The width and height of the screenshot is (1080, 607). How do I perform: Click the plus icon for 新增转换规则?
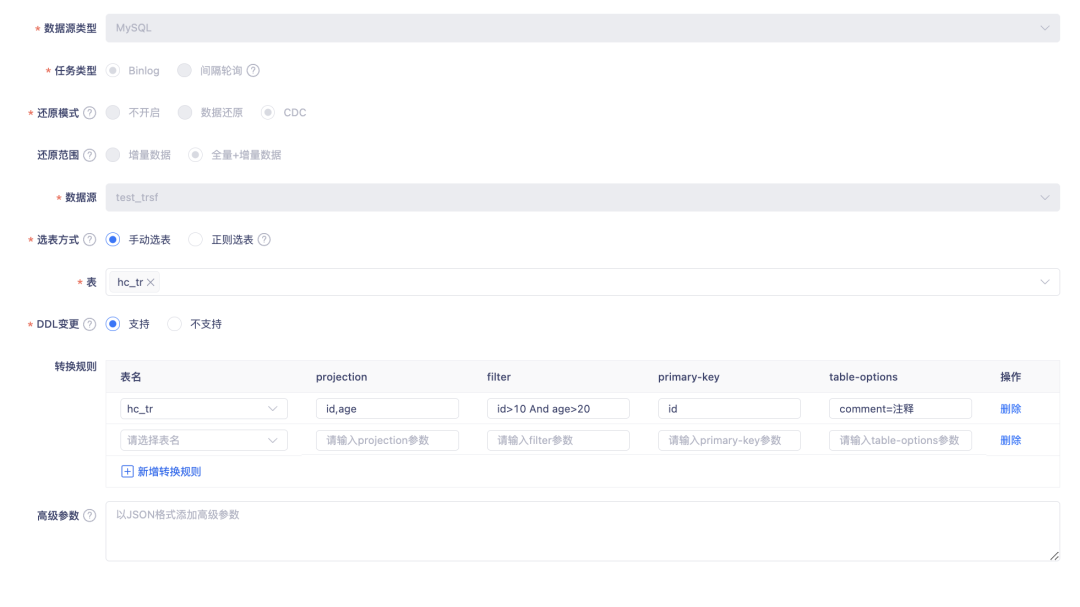click(127, 471)
